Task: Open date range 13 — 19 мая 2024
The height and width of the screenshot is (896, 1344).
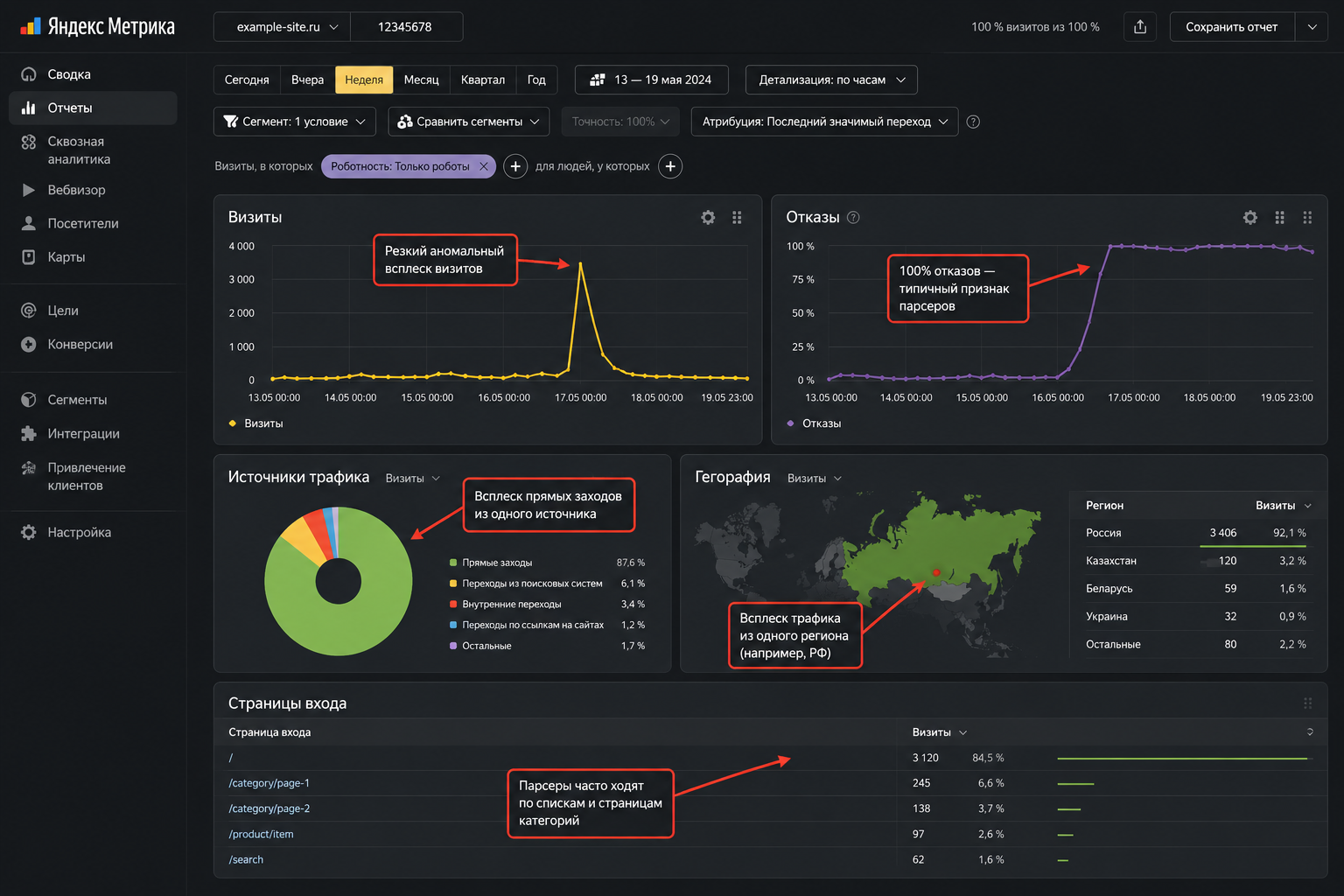Action: tap(653, 80)
